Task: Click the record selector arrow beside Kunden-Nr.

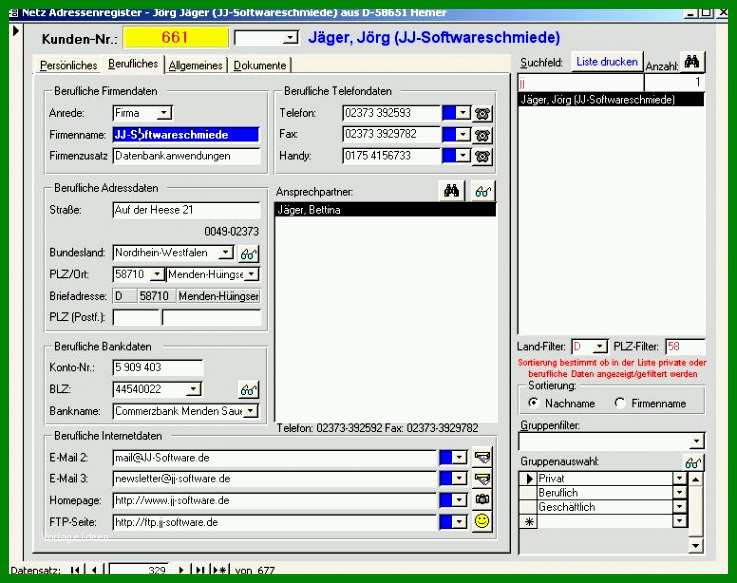Action: (16, 31)
